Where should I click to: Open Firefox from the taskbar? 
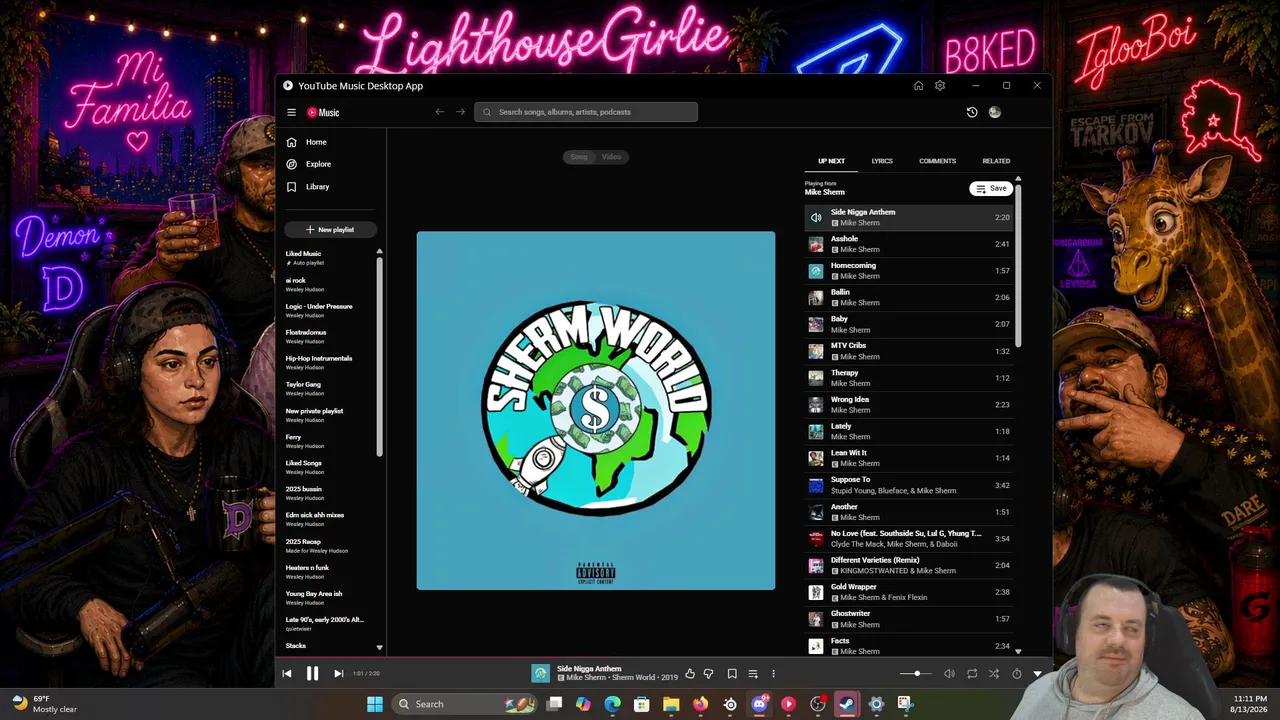[700, 704]
